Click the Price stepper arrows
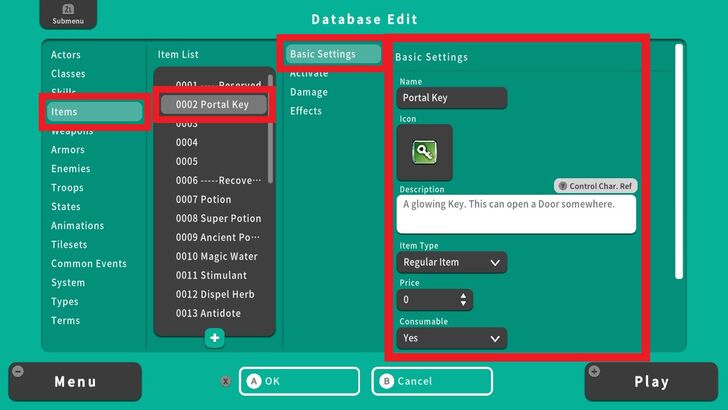Image resolution: width=728 pixels, height=410 pixels. coord(463,300)
